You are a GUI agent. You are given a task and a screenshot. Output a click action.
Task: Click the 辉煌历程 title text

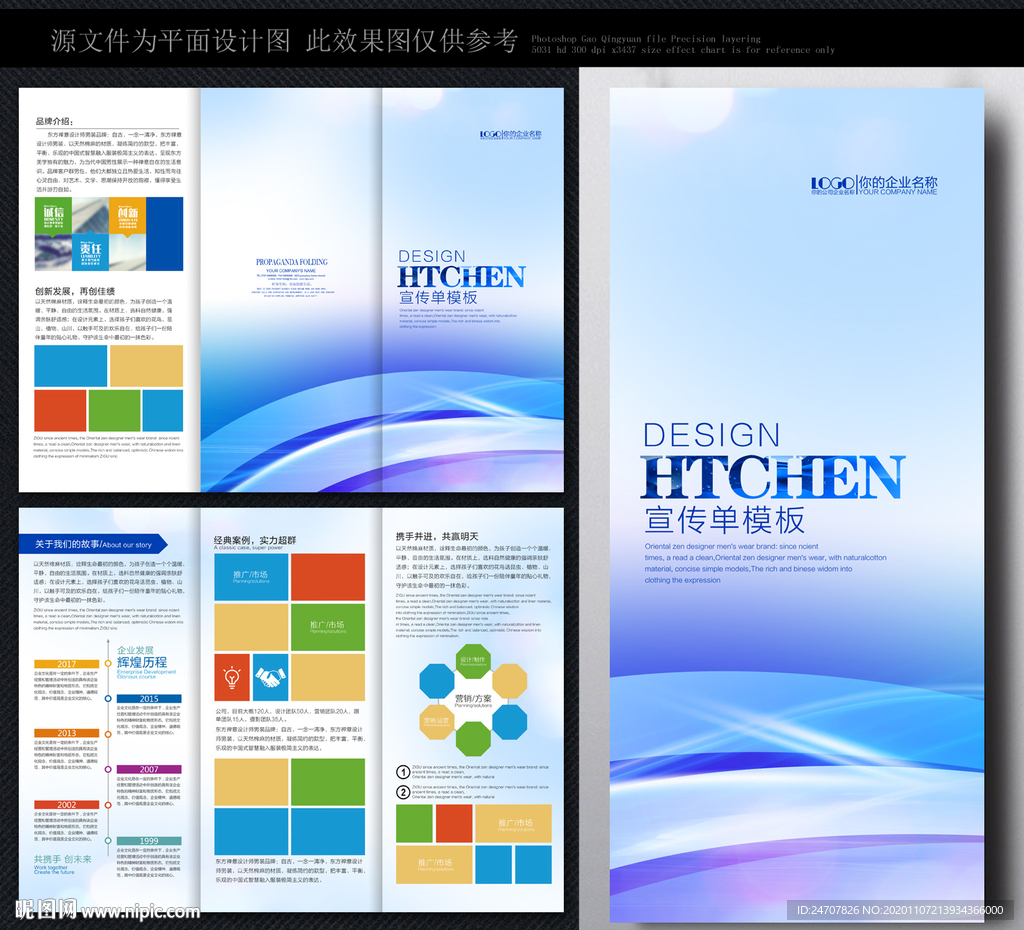142,662
